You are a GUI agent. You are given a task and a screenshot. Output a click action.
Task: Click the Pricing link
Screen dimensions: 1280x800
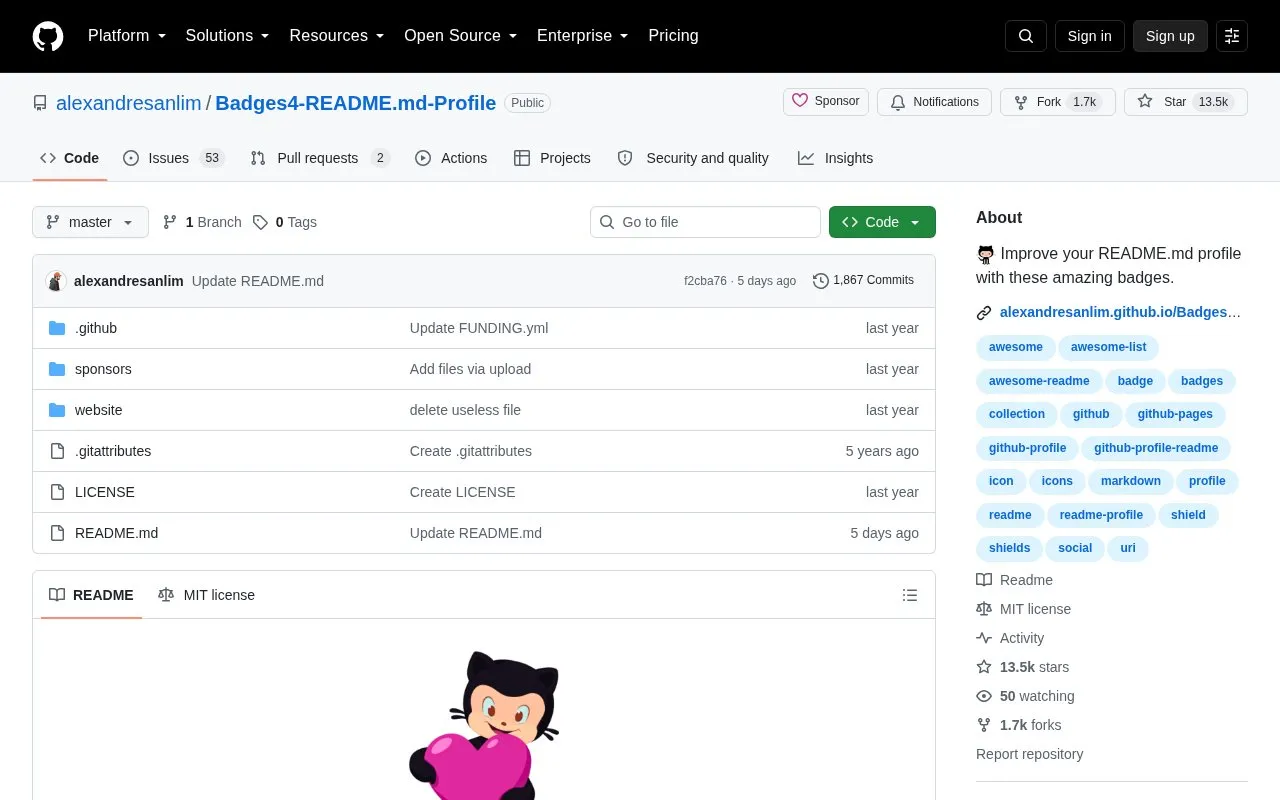673,36
